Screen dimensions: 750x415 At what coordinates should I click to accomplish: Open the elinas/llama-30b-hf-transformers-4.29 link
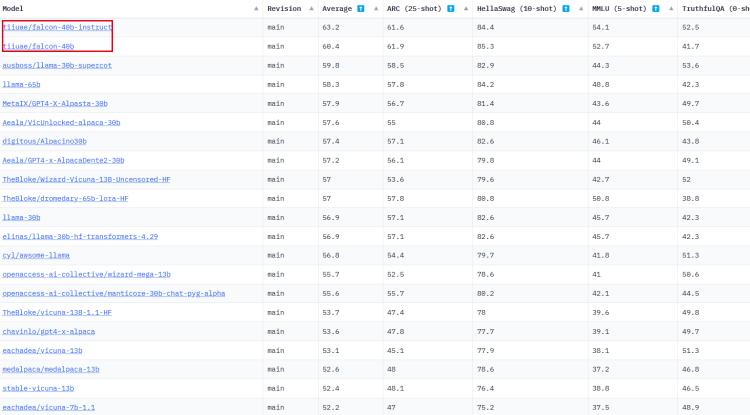pyautogui.click(x=80, y=236)
